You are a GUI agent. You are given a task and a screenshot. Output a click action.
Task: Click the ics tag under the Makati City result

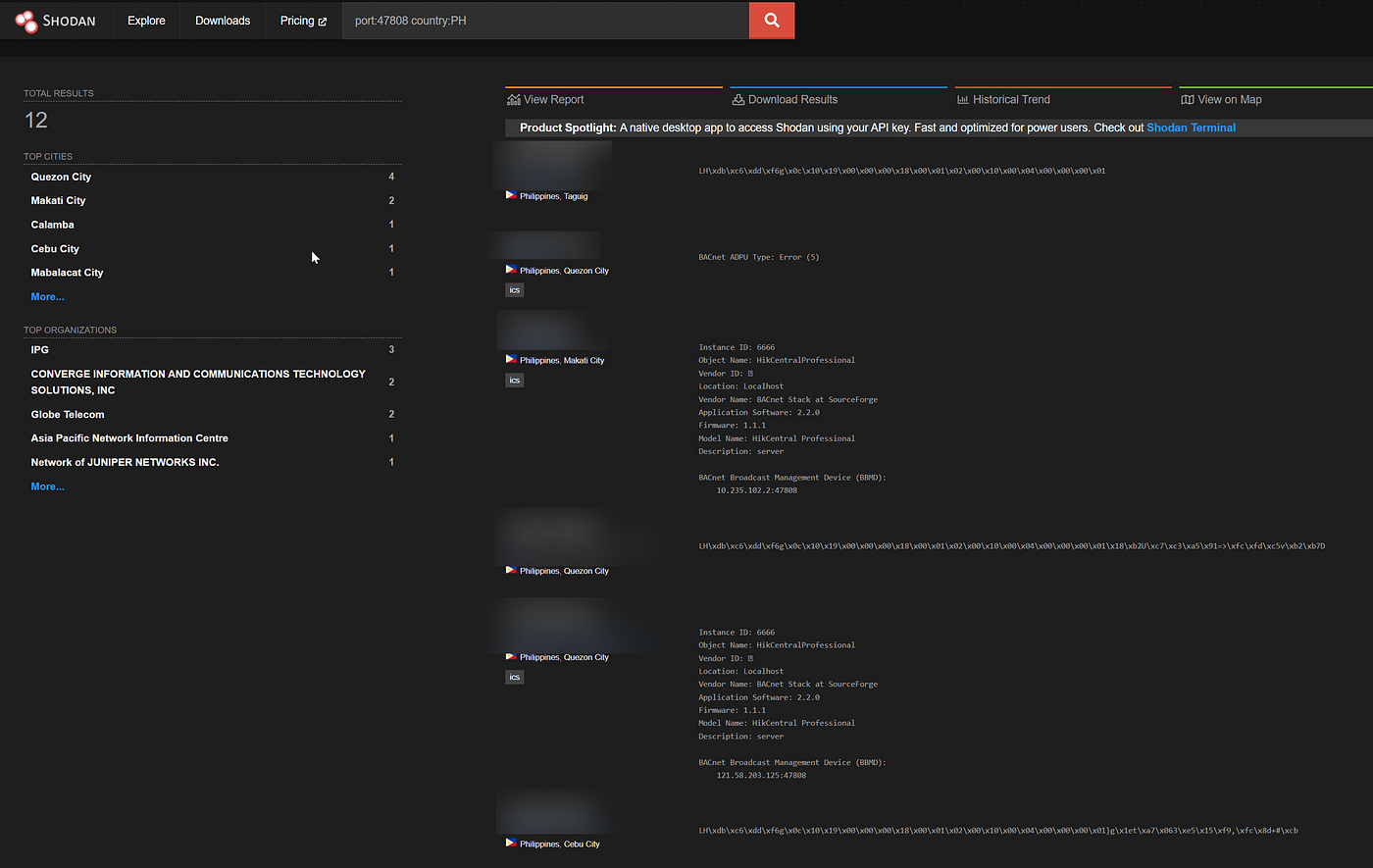click(514, 381)
